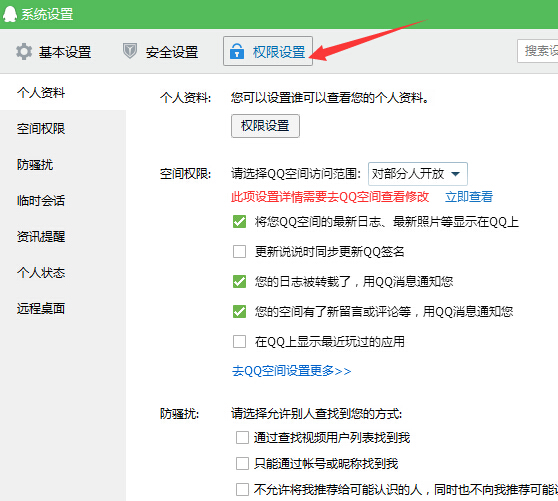Viewport: 558px width, 501px height.
Task: Jump to 临时会话 in the sidebar
Action: [41, 200]
